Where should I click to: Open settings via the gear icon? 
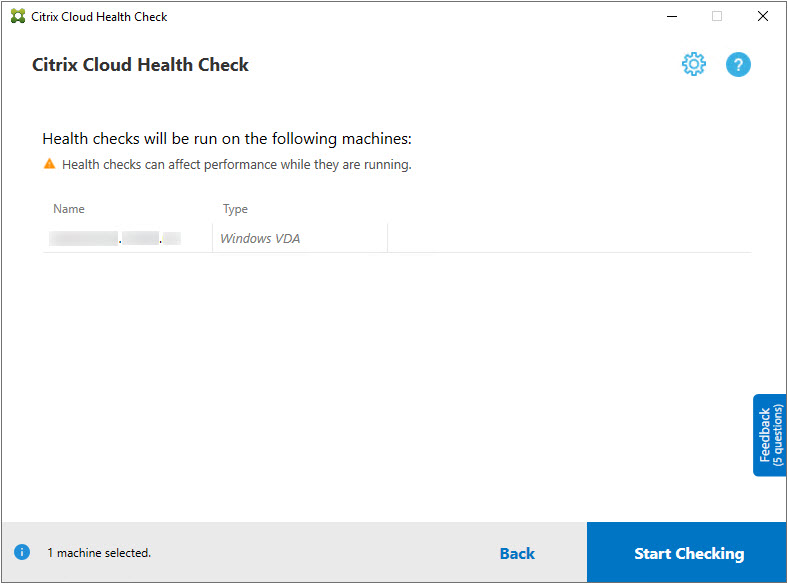(x=693, y=65)
